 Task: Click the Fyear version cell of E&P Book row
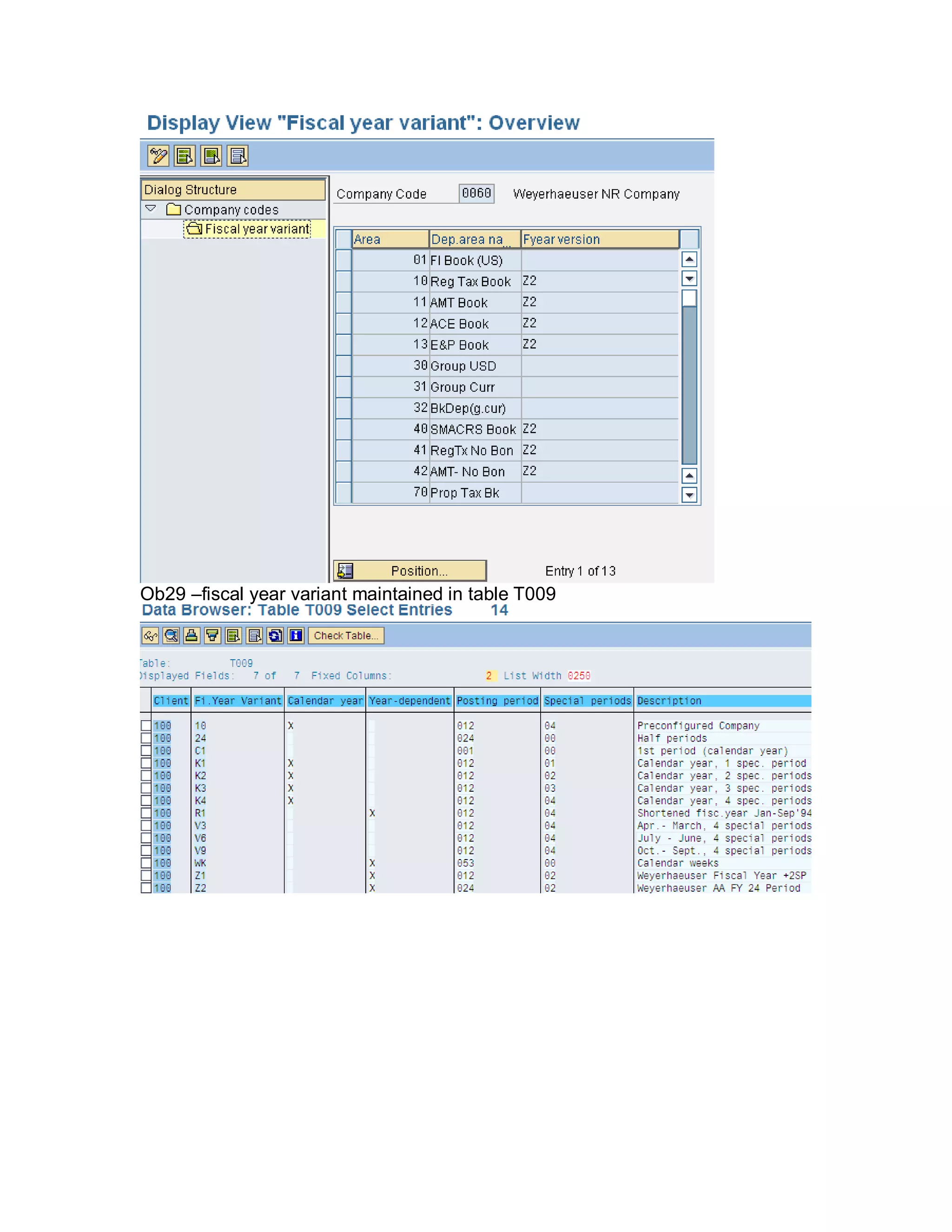(600, 344)
